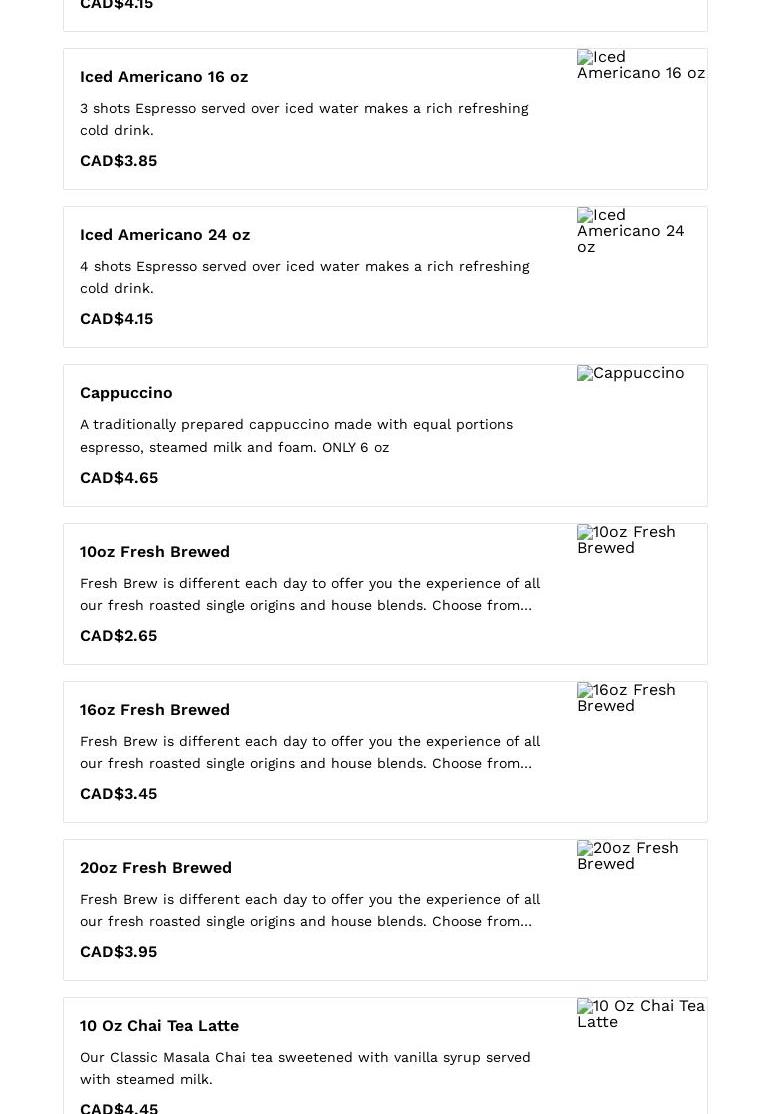The height and width of the screenshot is (1114, 770).
Task: Select the Iced Americano 24 oz title
Action: (x=165, y=235)
